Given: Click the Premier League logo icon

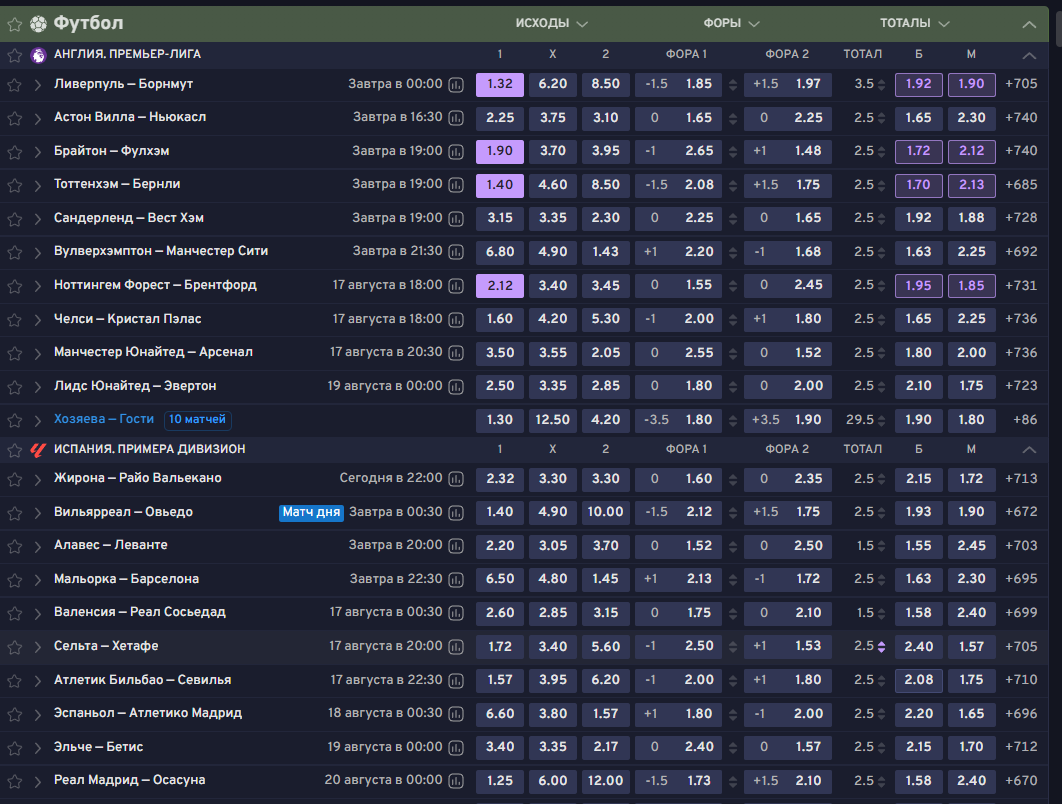Looking at the screenshot, I should pyautogui.click(x=39, y=55).
